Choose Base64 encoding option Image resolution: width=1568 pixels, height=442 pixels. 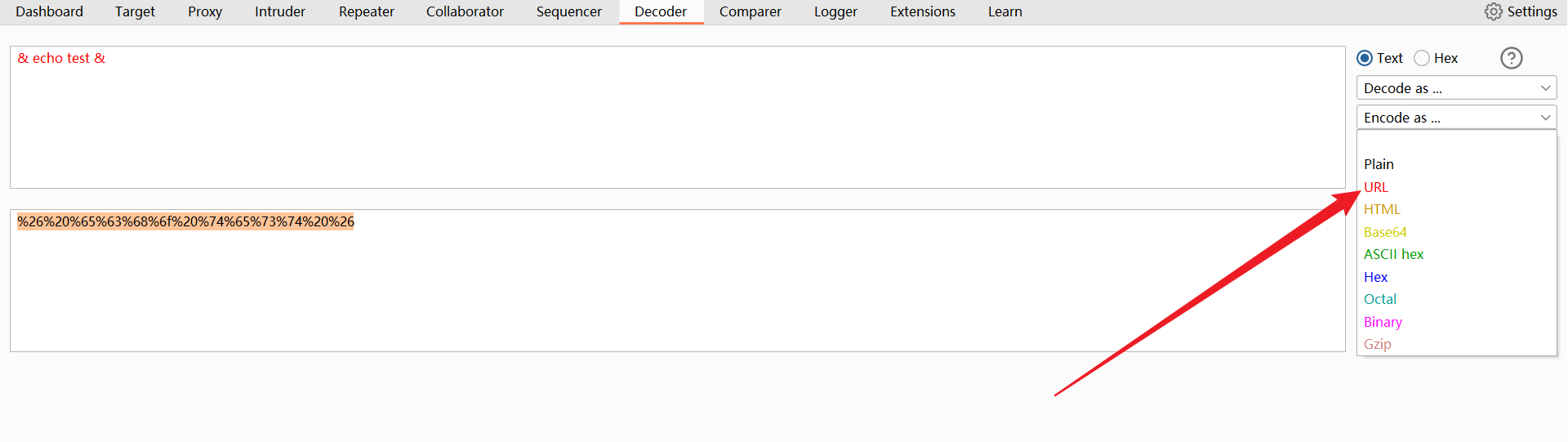[1385, 232]
